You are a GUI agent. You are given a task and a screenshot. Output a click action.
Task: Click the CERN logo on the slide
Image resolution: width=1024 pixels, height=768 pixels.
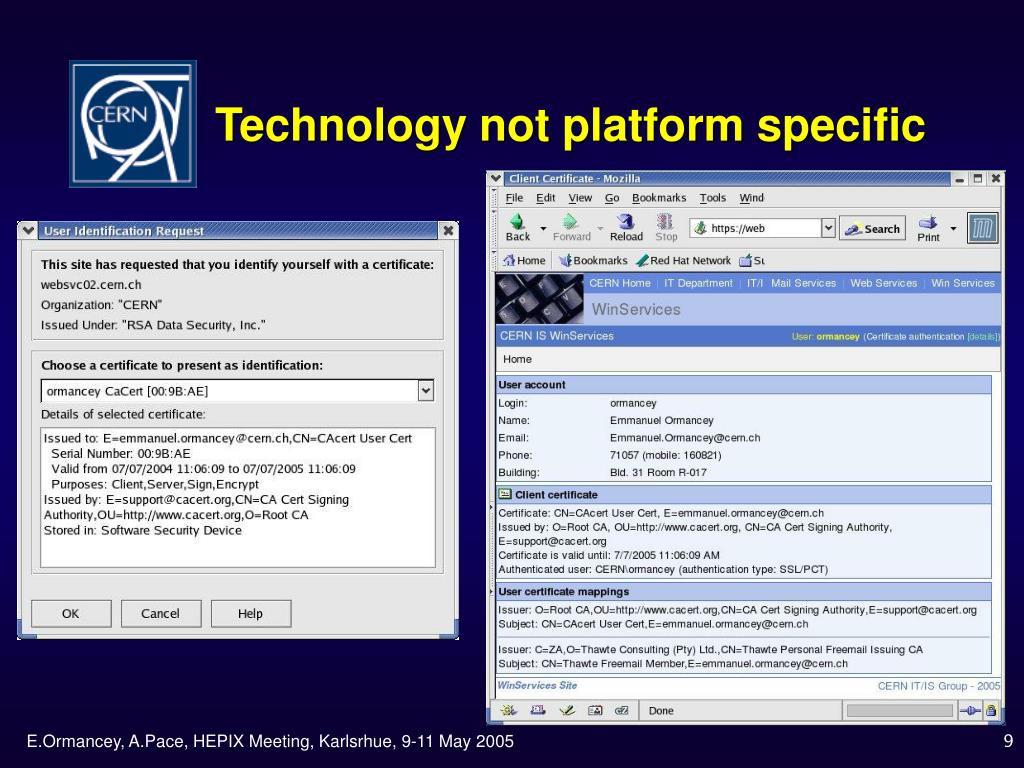(x=133, y=124)
